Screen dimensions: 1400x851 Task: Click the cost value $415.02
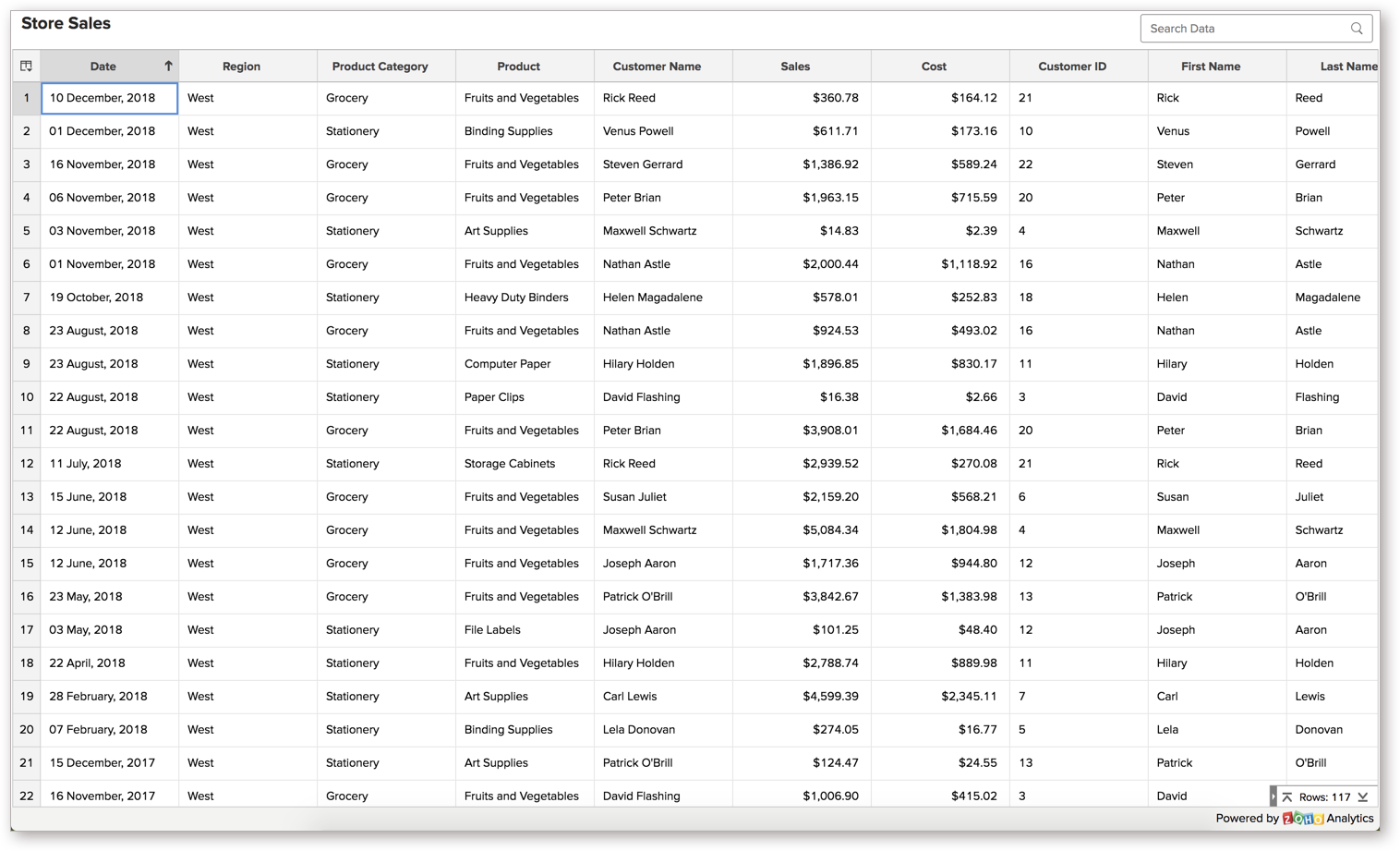[940, 796]
